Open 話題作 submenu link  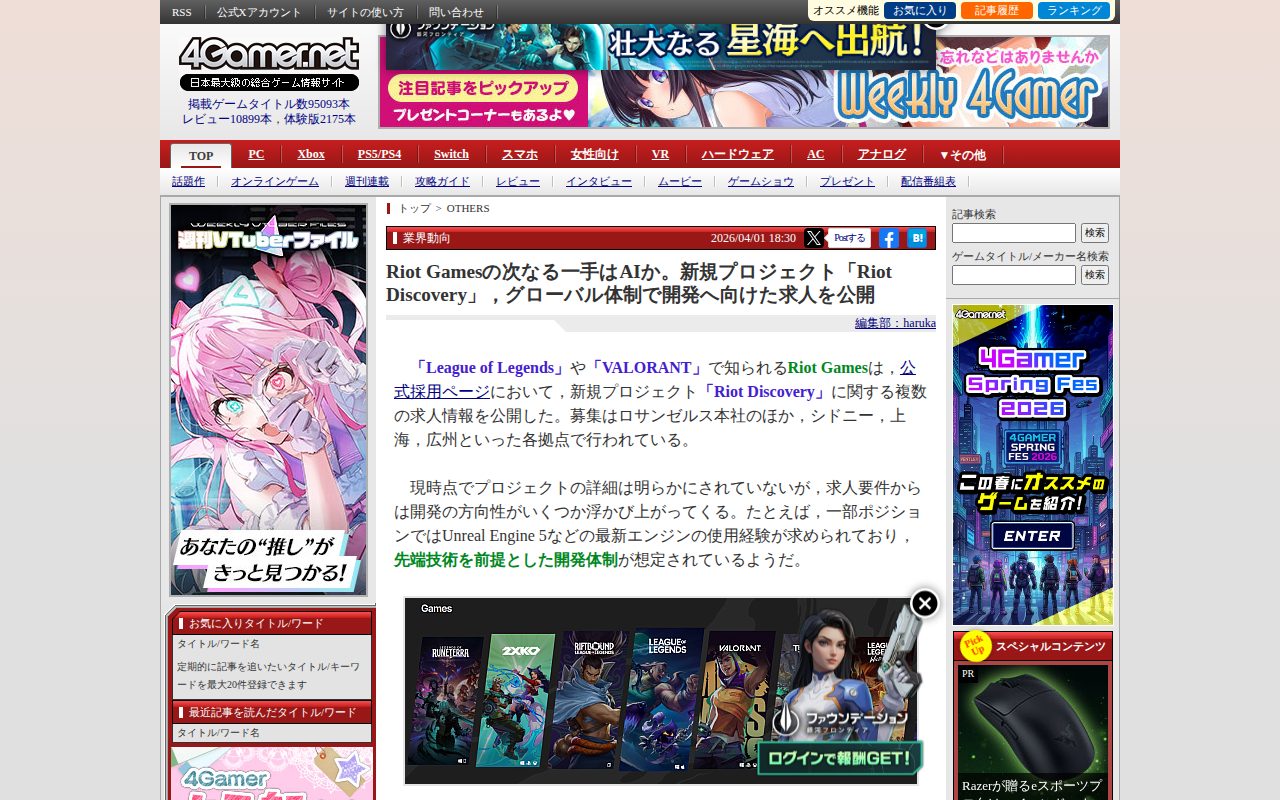(x=188, y=181)
